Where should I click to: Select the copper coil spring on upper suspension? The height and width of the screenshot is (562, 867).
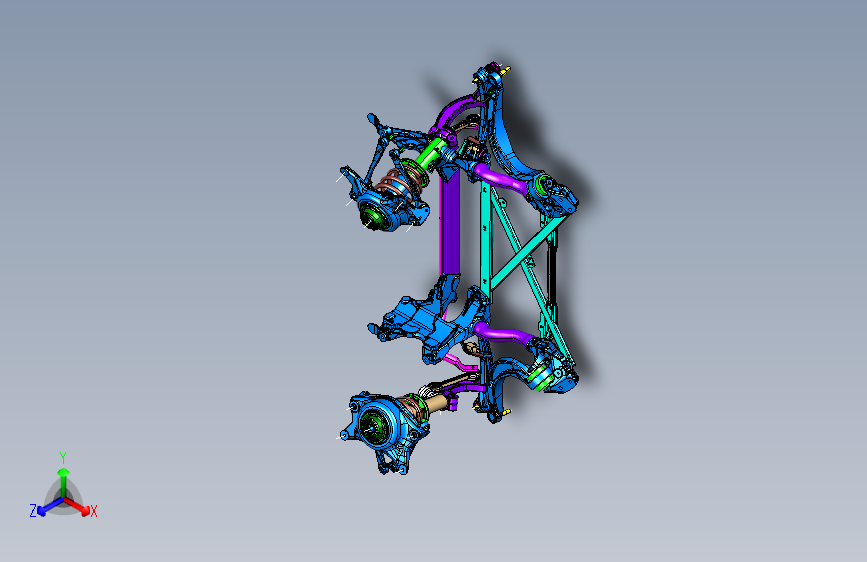396,184
